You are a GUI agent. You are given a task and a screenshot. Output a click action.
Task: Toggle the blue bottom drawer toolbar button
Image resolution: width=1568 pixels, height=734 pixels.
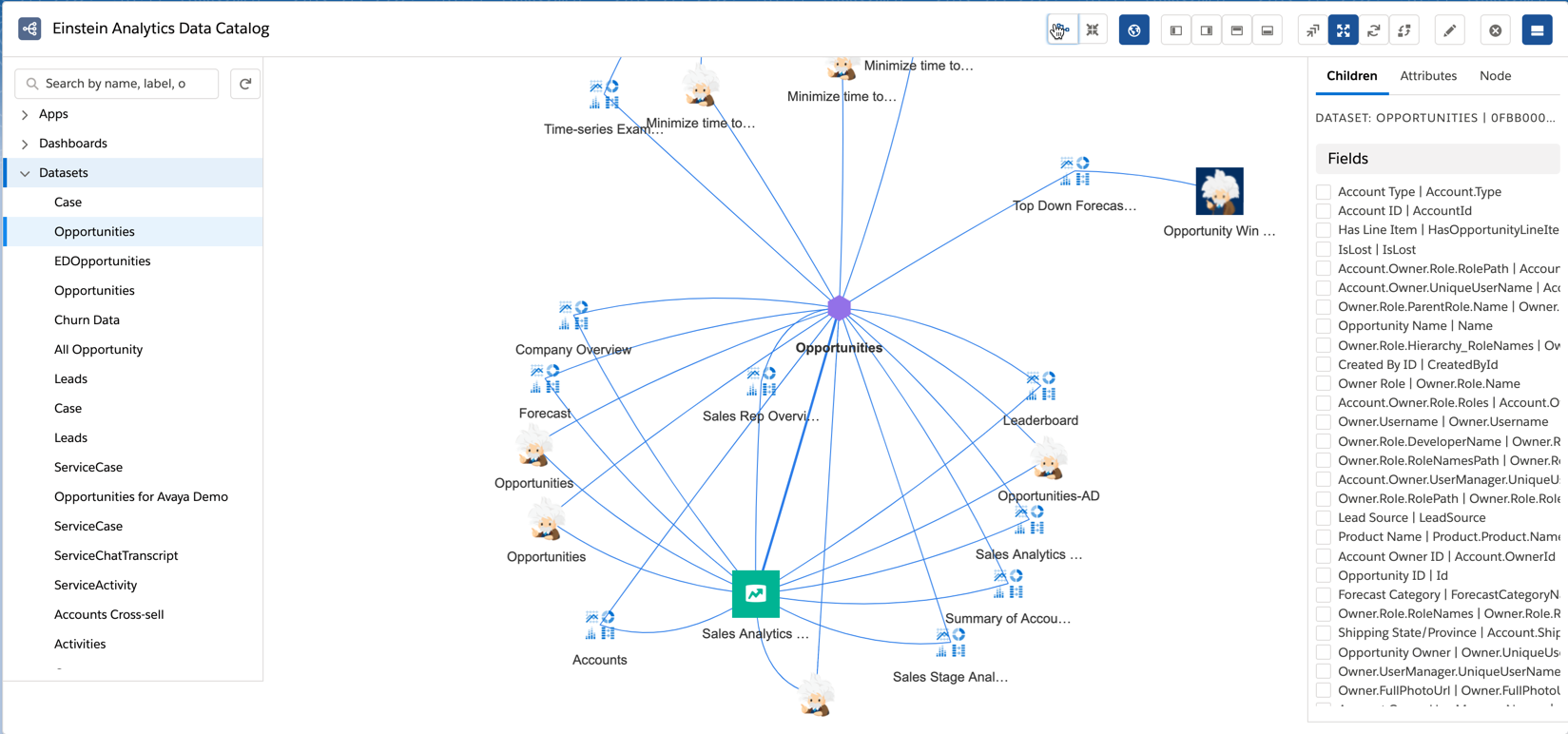(x=1538, y=30)
